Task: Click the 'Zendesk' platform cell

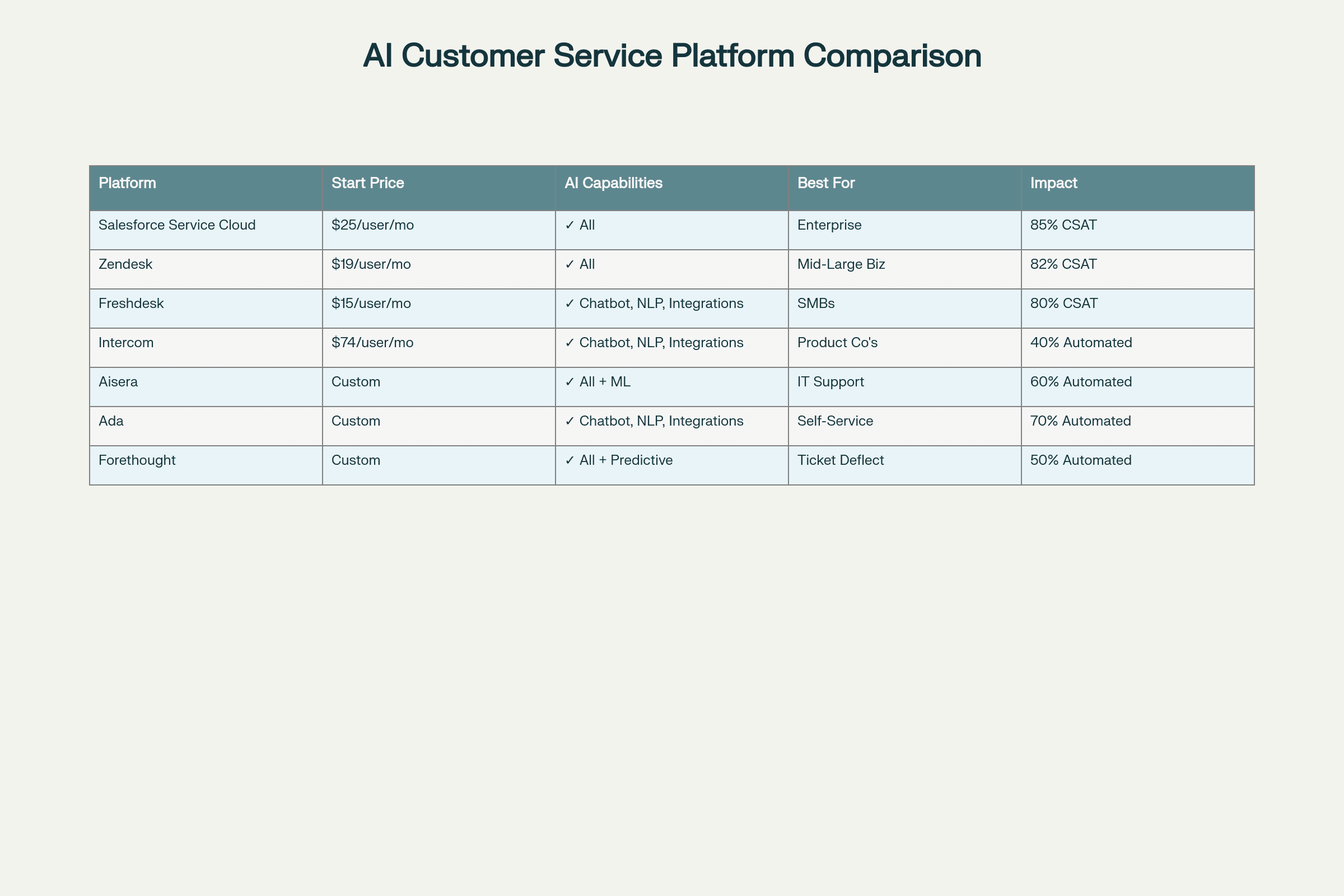Action: coord(206,269)
